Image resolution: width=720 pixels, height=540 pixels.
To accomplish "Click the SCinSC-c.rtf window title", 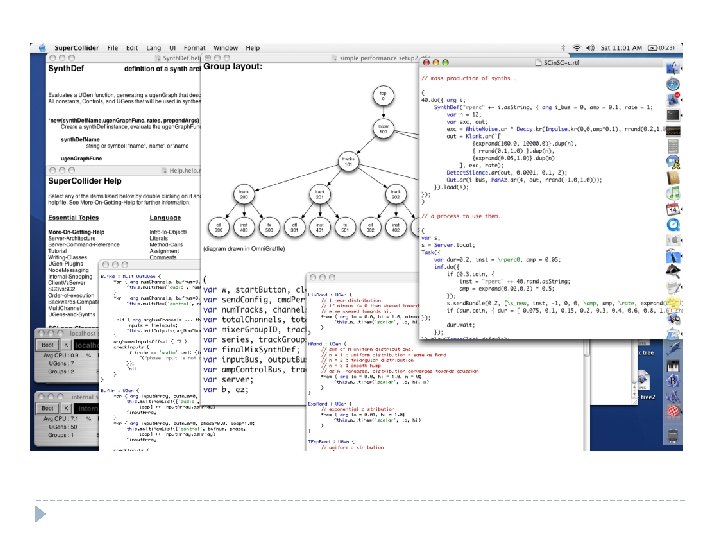I will coord(557,62).
